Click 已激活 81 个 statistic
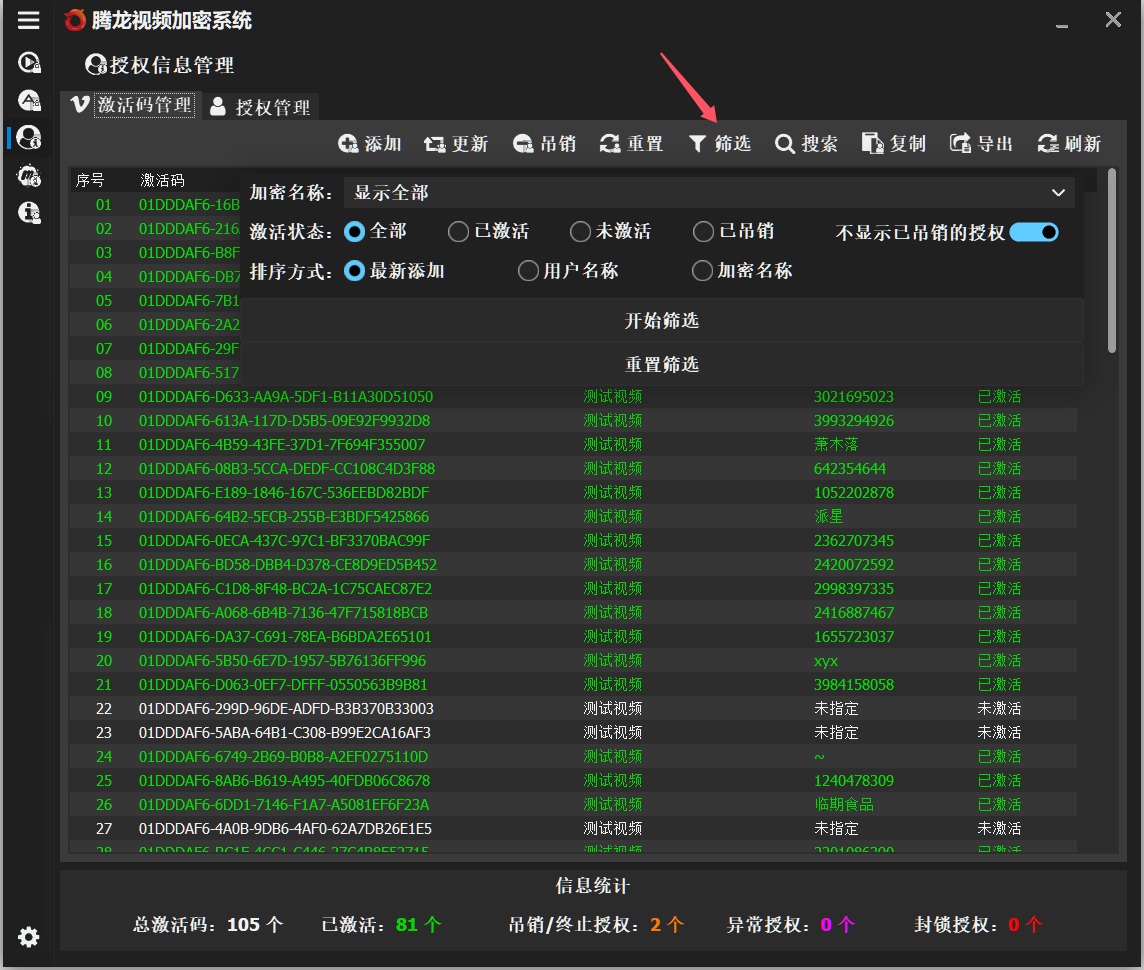The width and height of the screenshot is (1144, 970). tap(382, 925)
